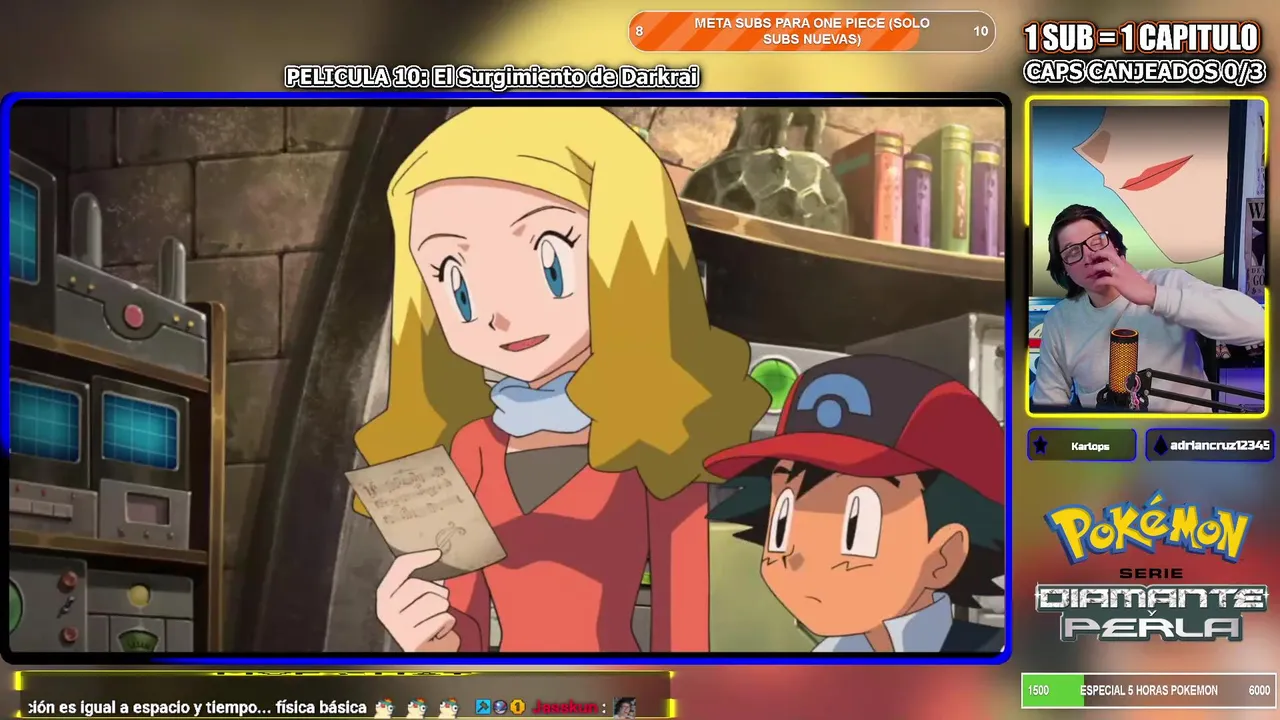
Task: Click the streamer webcam feed
Action: coord(1147,257)
